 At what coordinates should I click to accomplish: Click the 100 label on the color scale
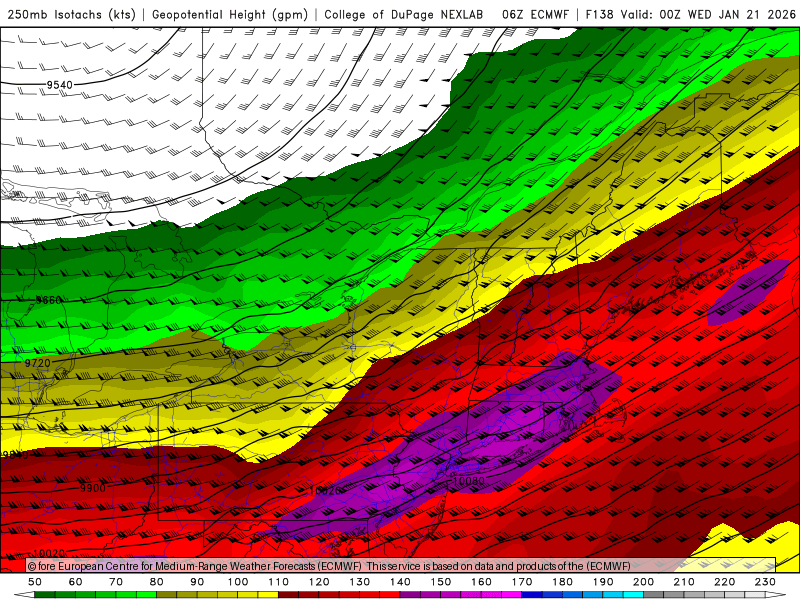pos(237,582)
